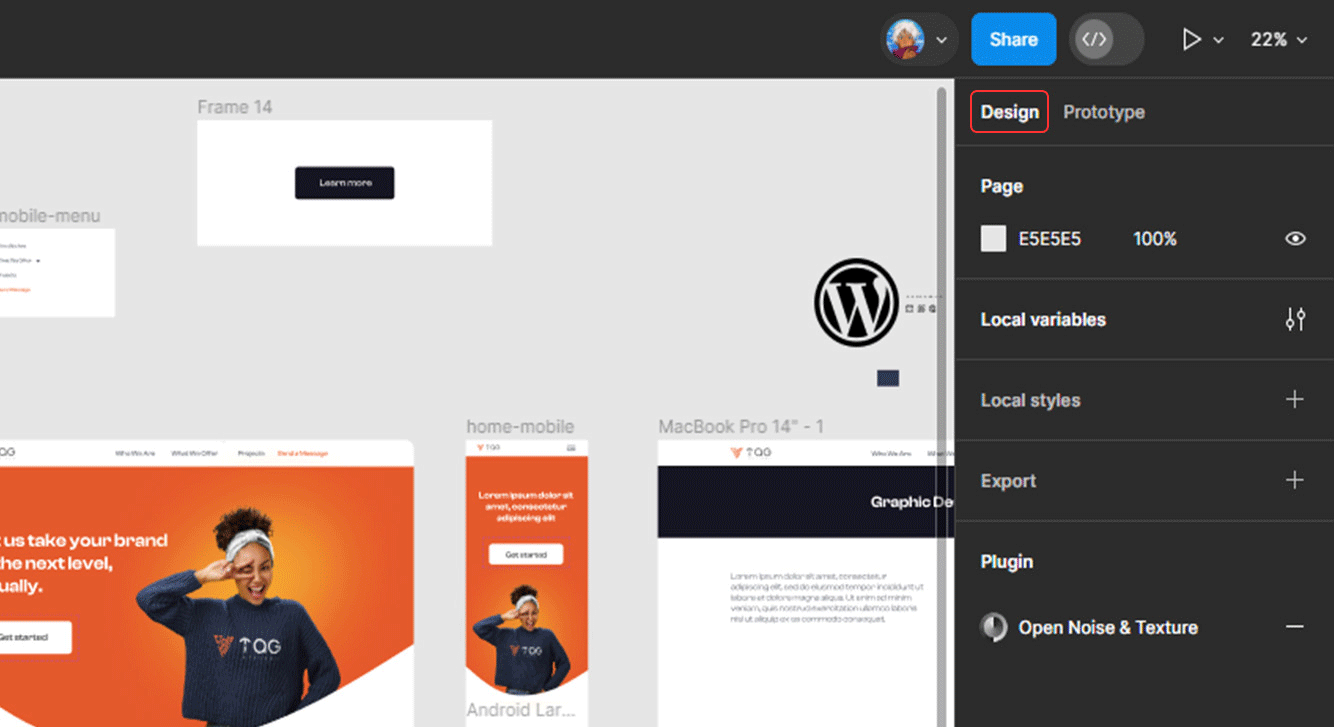Click Get started button in desktop hero frame
This screenshot has width=1334, height=727.
tap(35, 637)
